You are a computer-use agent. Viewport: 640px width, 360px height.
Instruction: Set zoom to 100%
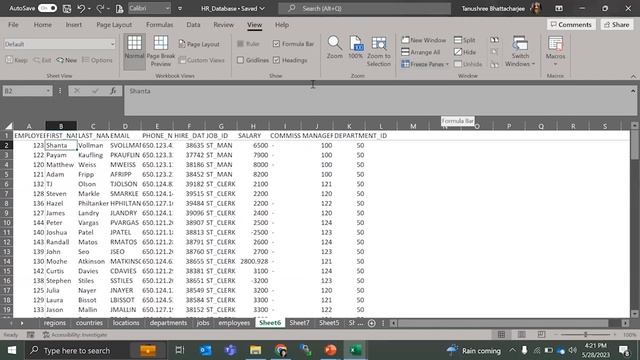click(x=356, y=48)
